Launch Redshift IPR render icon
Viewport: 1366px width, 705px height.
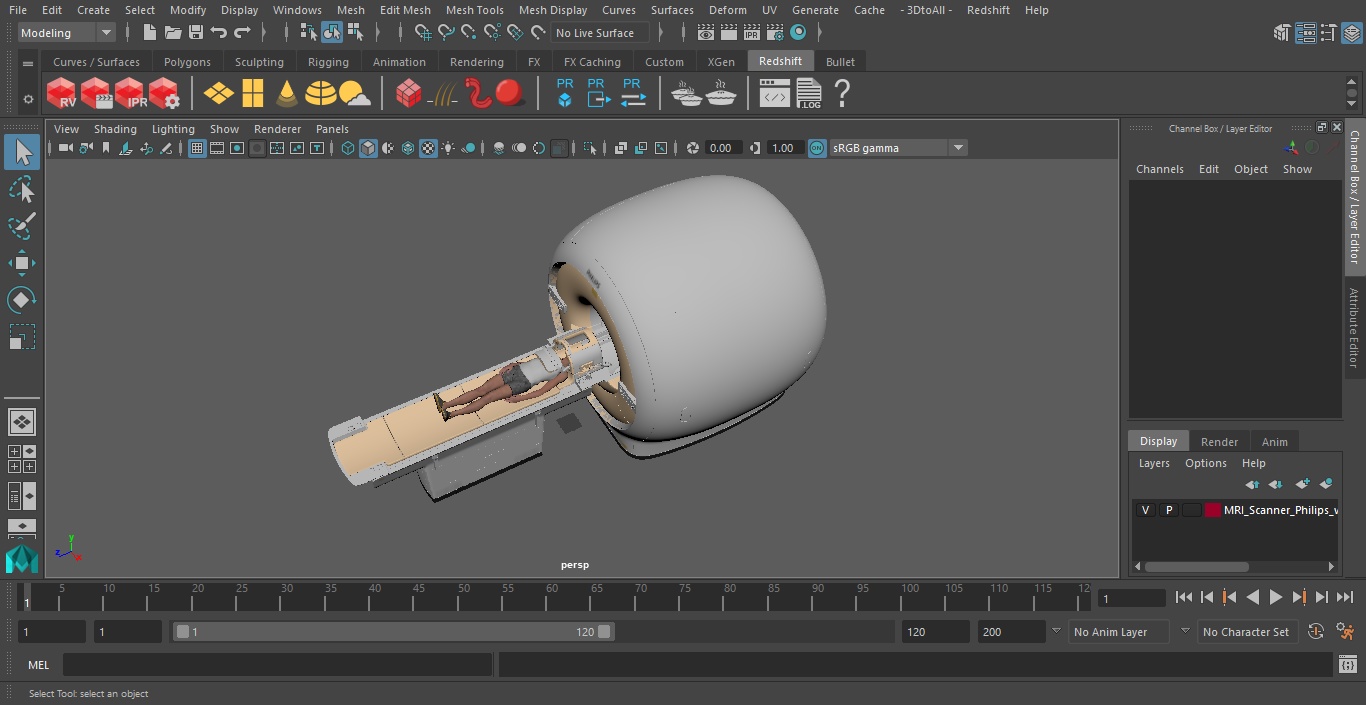130,94
